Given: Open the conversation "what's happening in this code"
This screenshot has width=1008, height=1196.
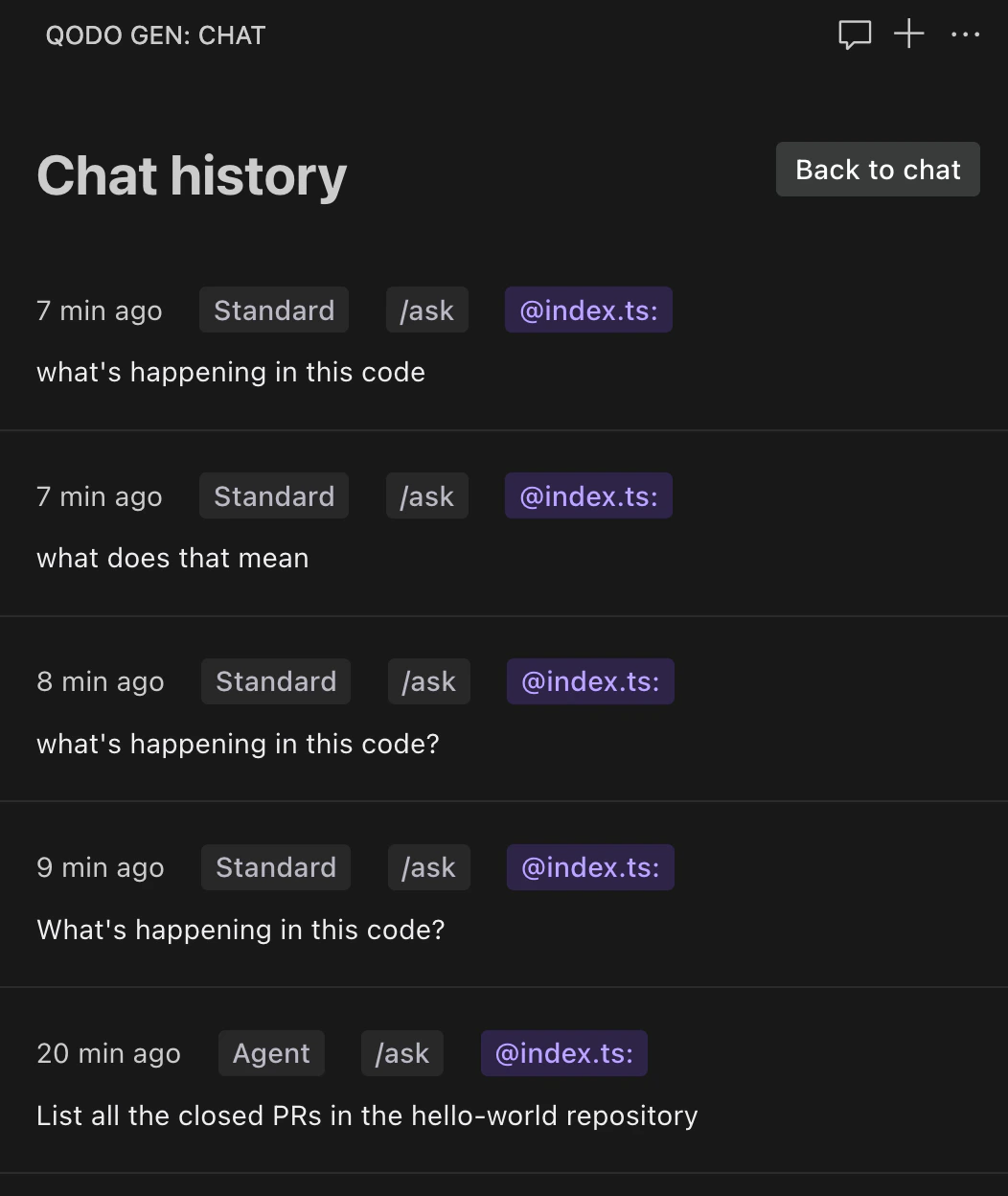Looking at the screenshot, I should pyautogui.click(x=230, y=372).
